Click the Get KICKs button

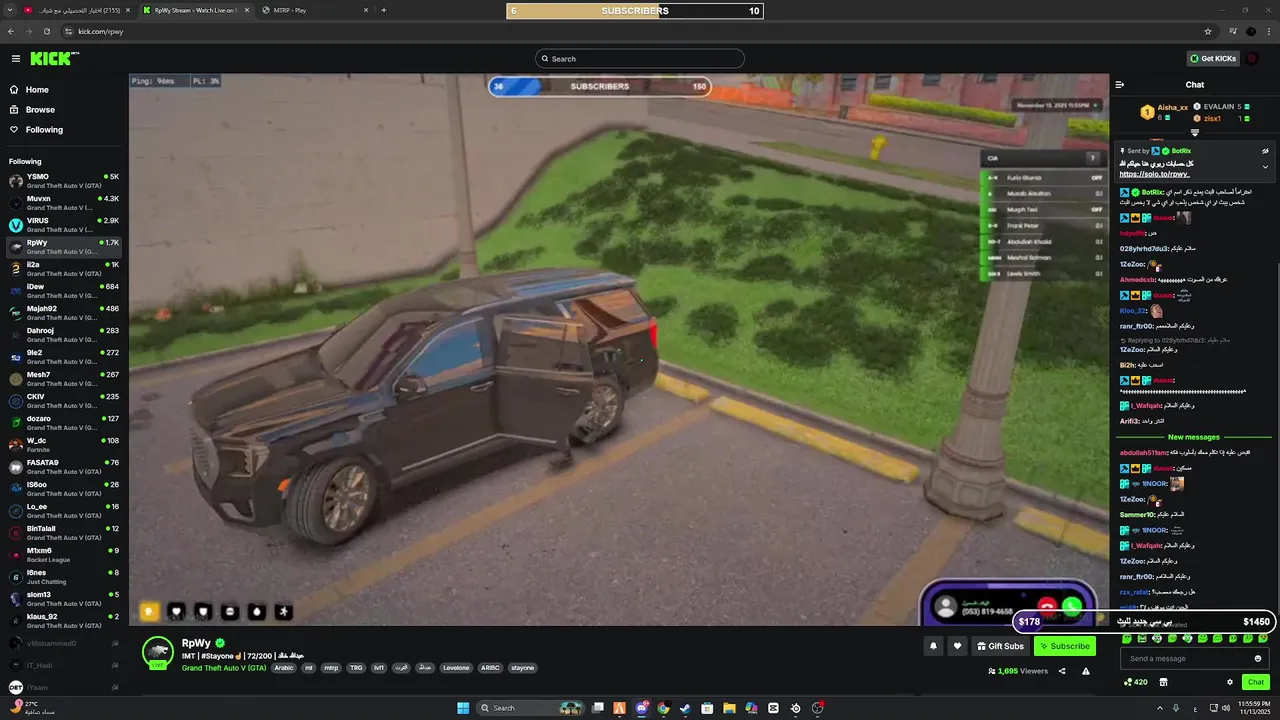point(1213,59)
